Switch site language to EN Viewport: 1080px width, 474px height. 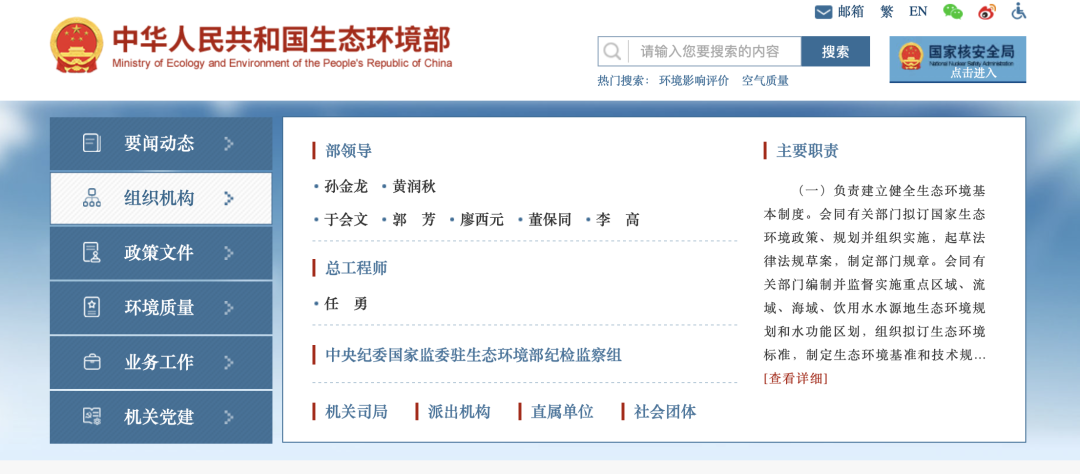(x=918, y=12)
